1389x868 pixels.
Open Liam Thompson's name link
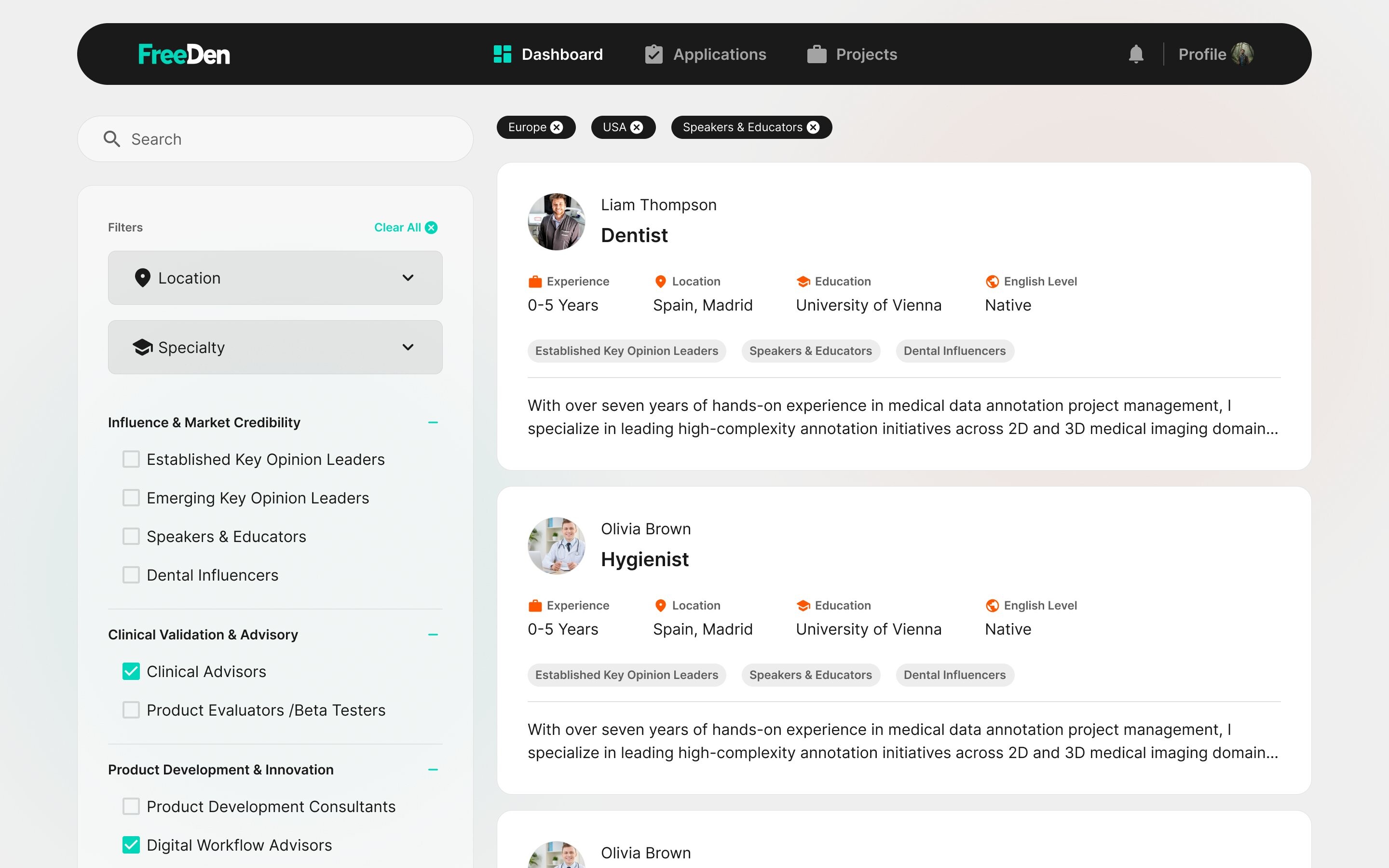[658, 205]
